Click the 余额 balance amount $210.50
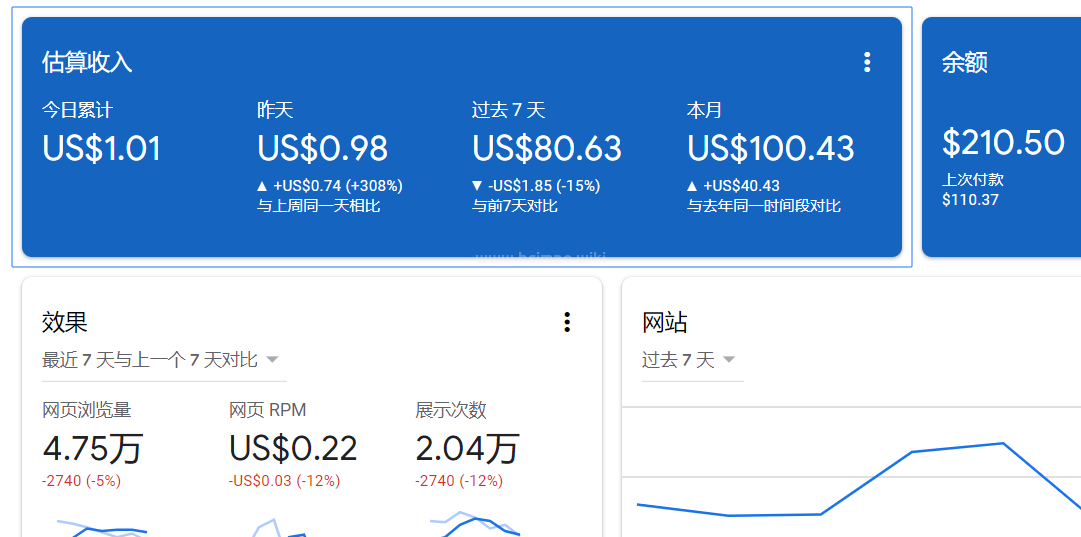The image size is (1081, 537). (x=1003, y=143)
